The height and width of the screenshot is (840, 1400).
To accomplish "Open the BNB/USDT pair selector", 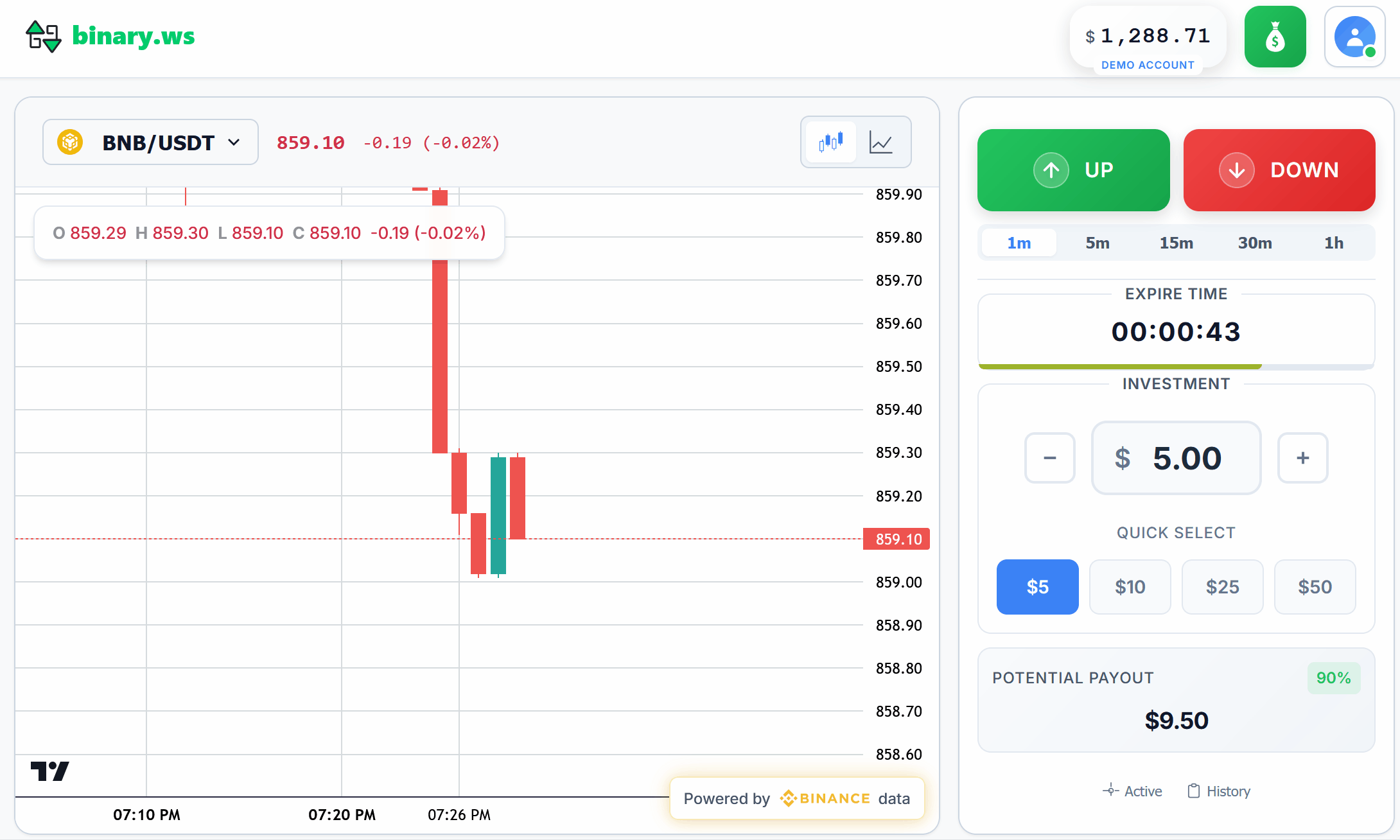I will point(150,142).
